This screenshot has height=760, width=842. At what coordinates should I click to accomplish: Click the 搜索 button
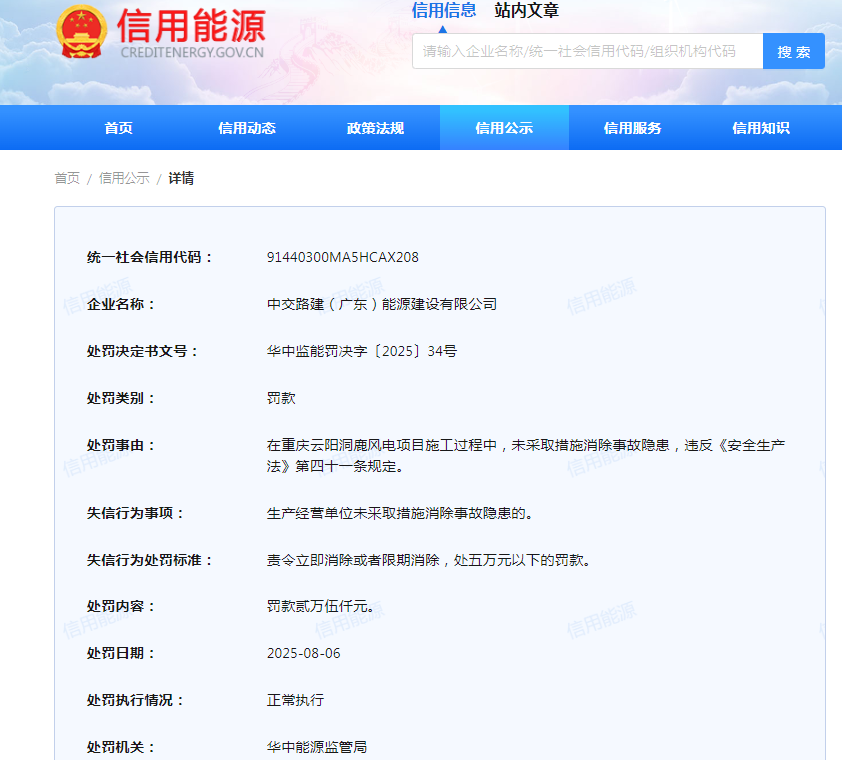click(x=794, y=51)
